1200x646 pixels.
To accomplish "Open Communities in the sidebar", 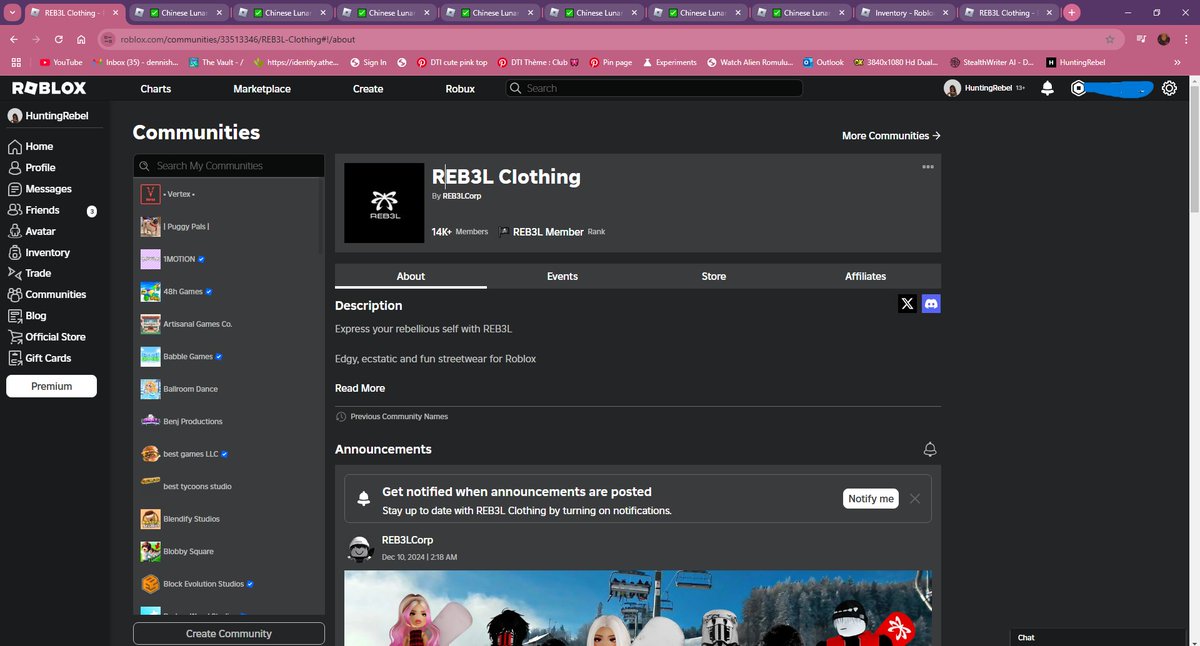I will point(46,294).
